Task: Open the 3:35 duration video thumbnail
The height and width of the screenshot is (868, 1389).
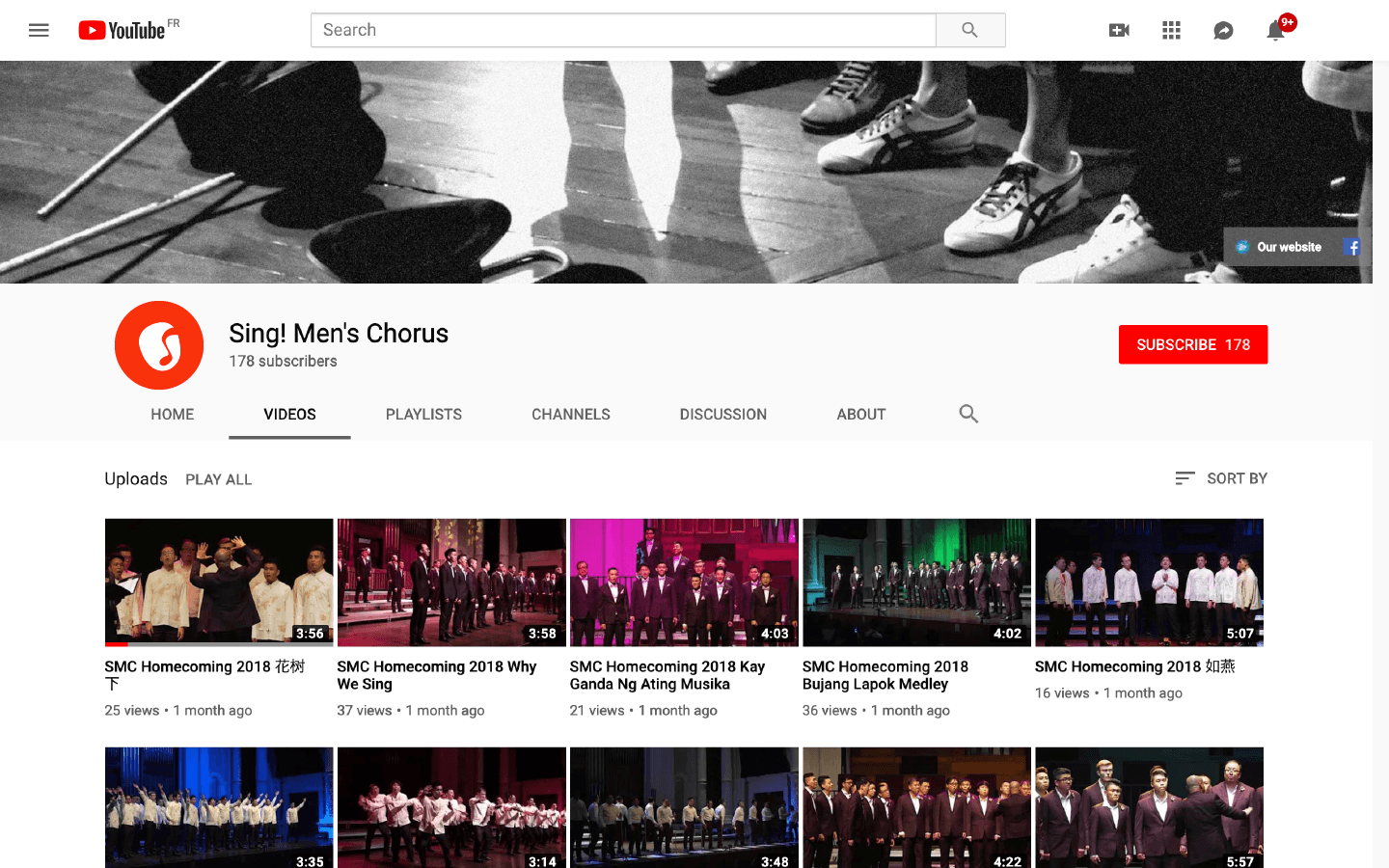Action: point(219,807)
